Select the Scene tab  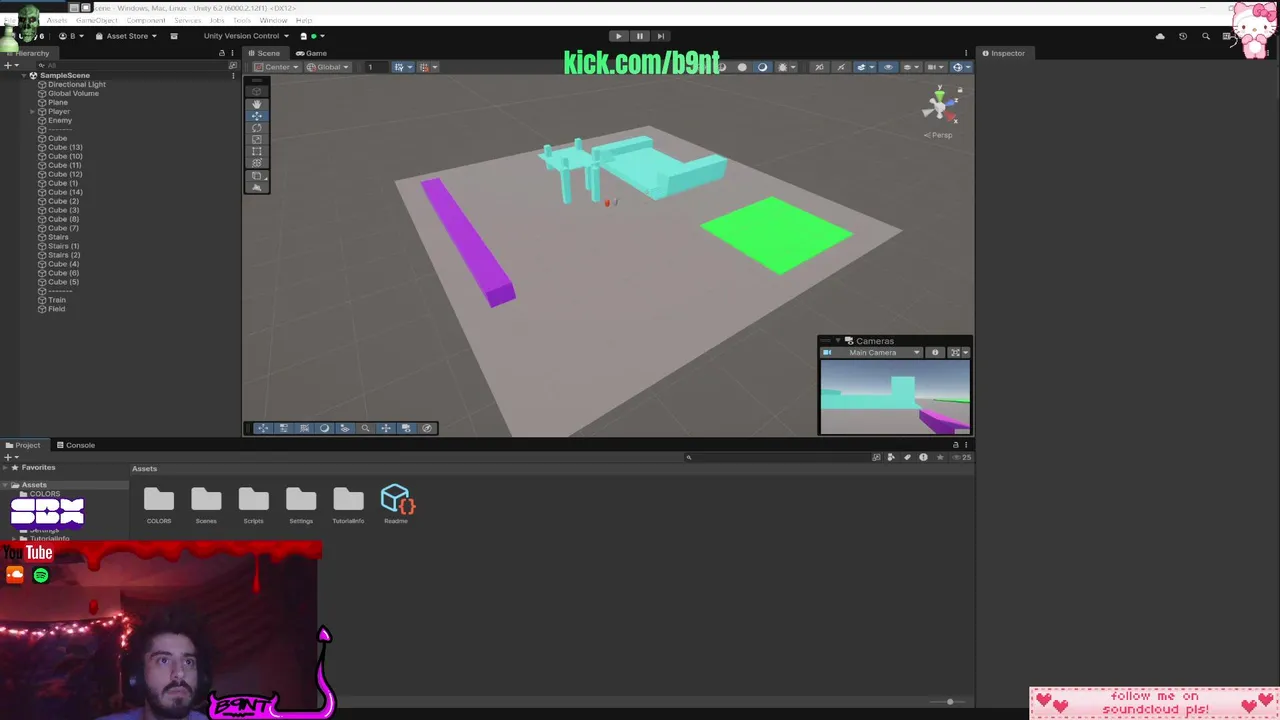pos(265,53)
